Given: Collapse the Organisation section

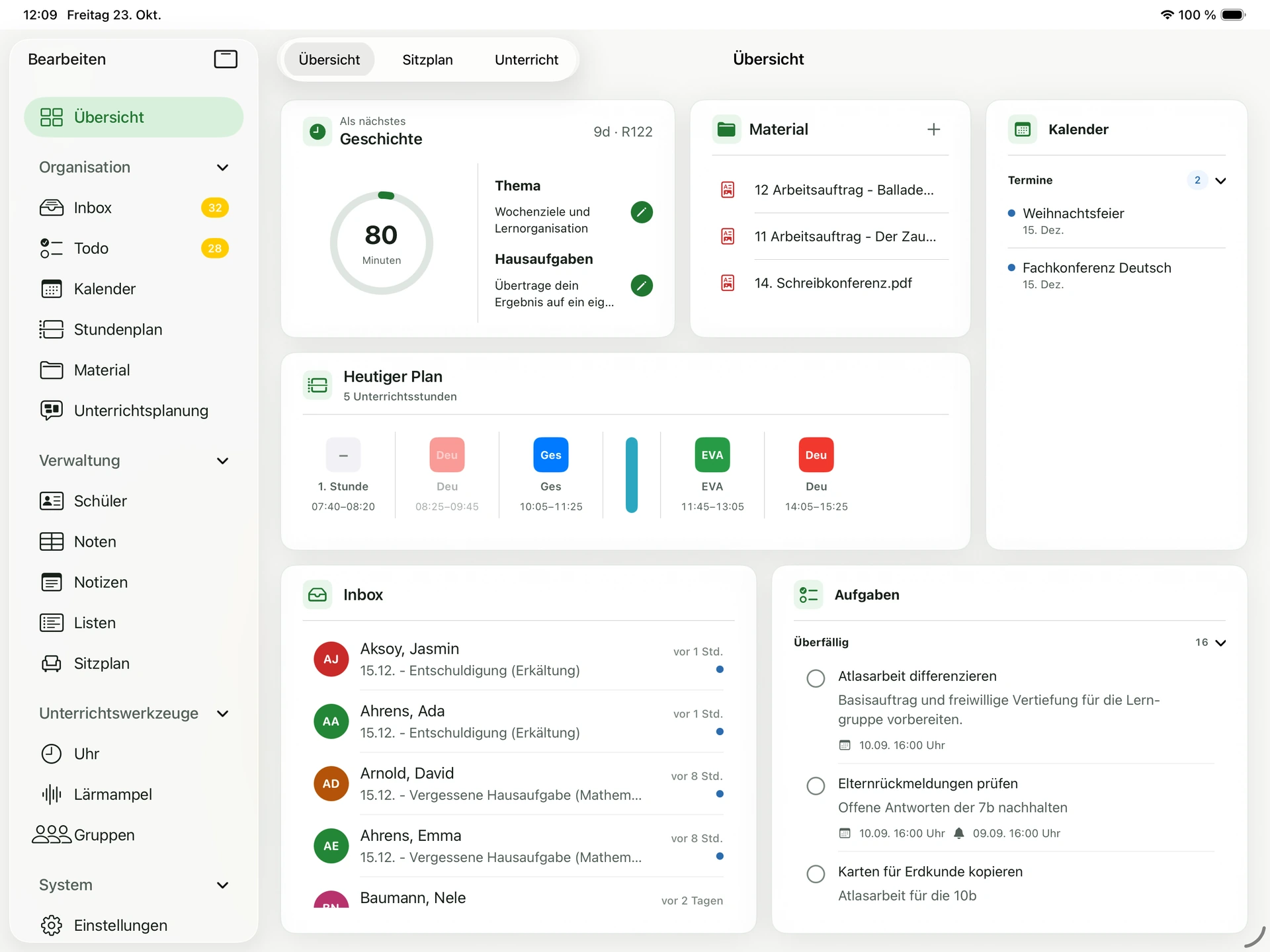Looking at the screenshot, I should point(223,167).
